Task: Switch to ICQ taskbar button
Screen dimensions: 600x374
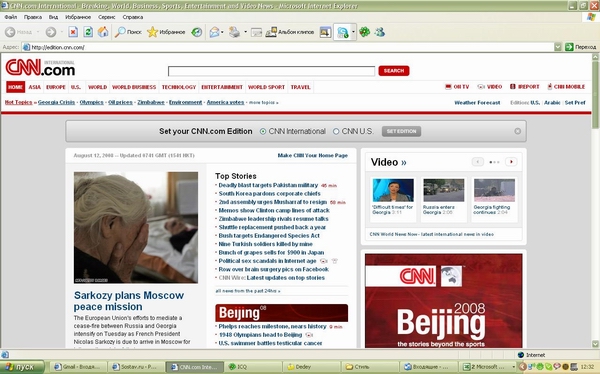Action: pyautogui.click(x=253, y=367)
